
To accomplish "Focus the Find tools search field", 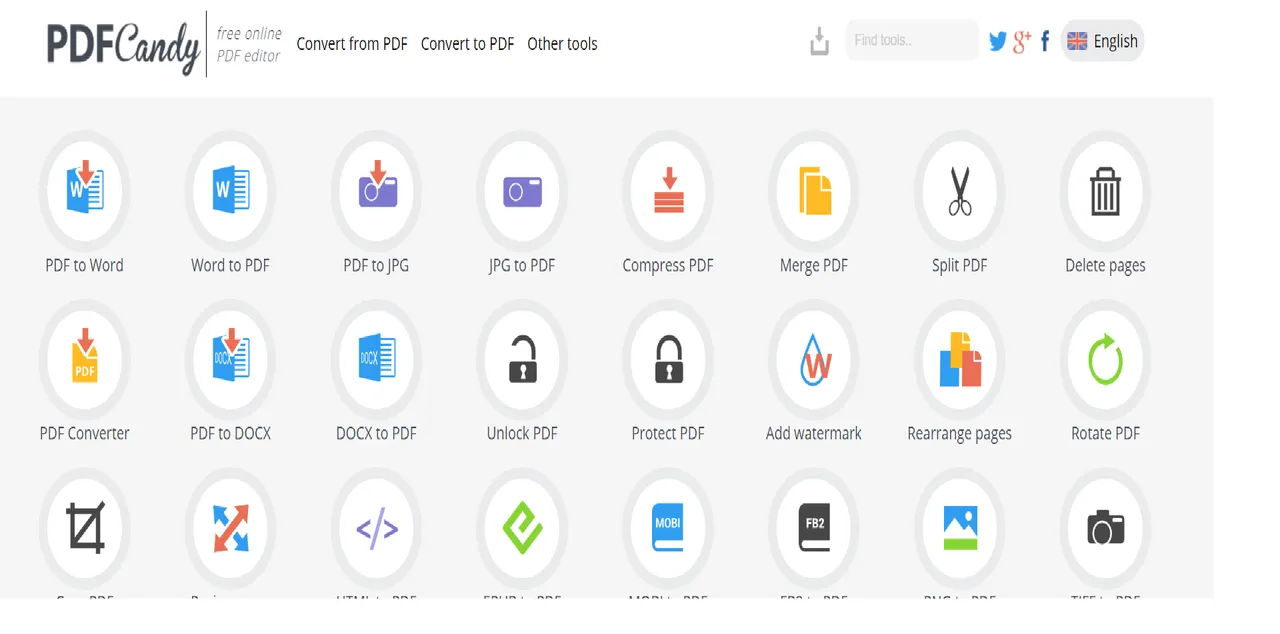I will (912, 40).
